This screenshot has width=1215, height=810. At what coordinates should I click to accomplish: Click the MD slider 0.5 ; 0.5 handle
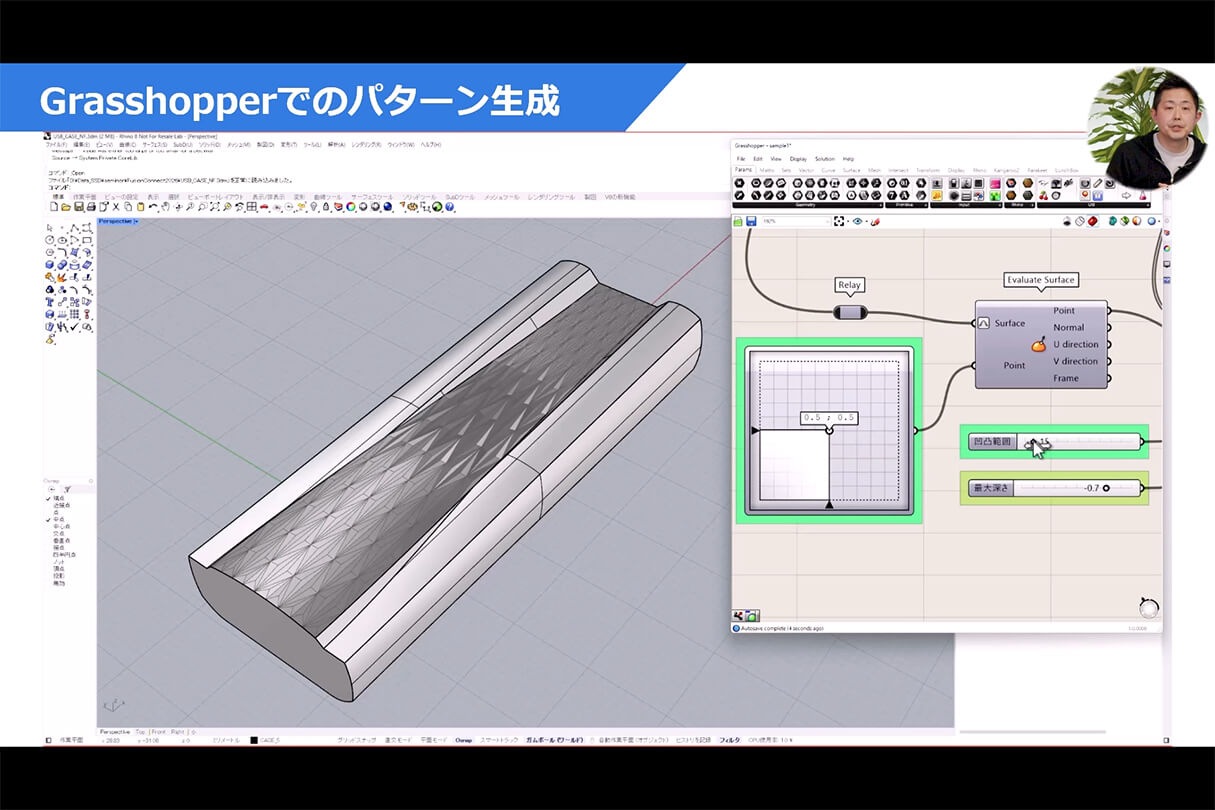point(829,429)
